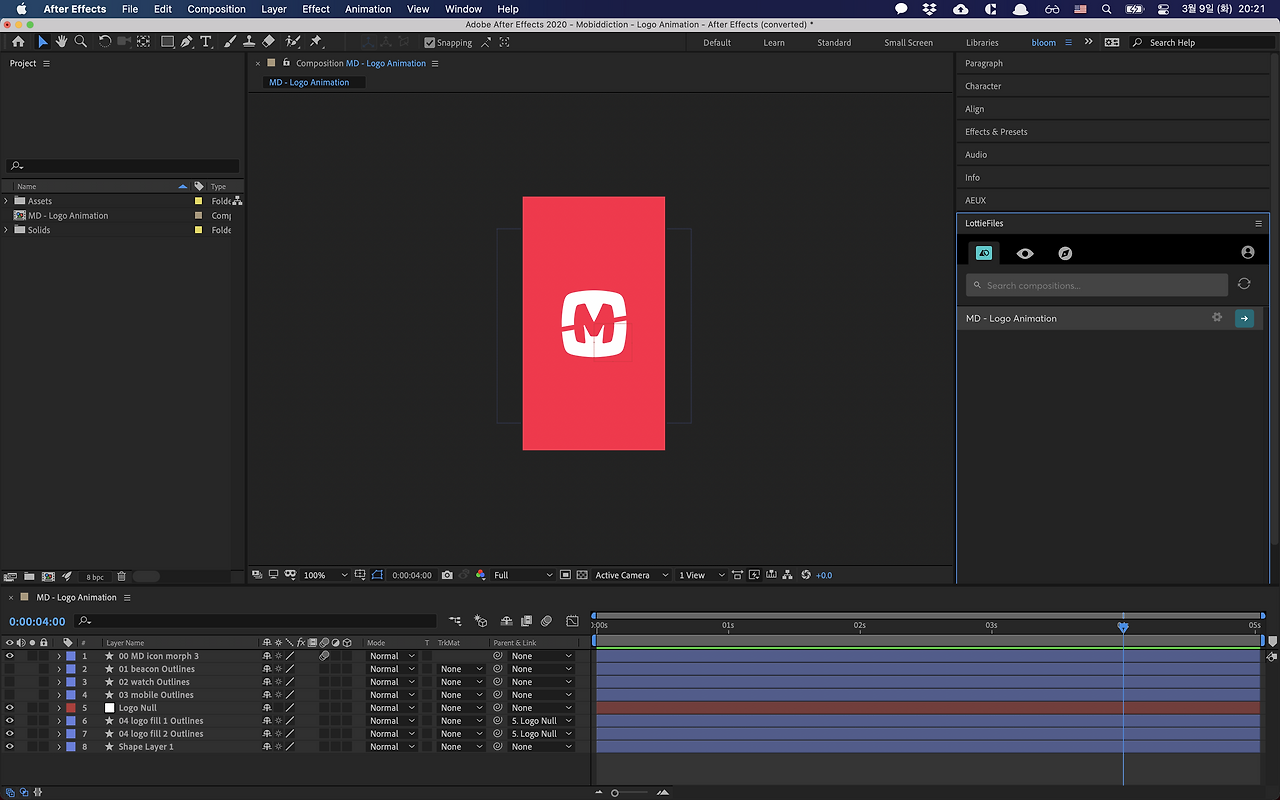Expand the Assets folder in Project panel

6,201
